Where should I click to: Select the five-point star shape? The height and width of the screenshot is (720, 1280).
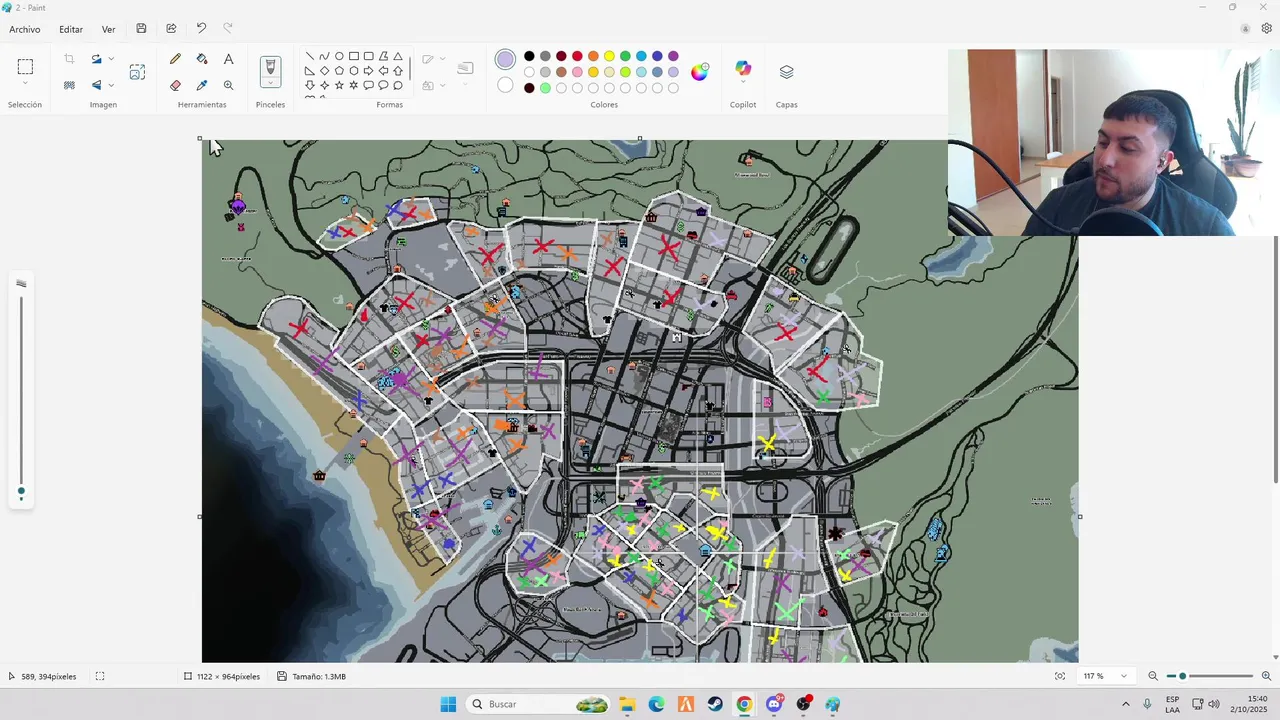click(x=339, y=85)
